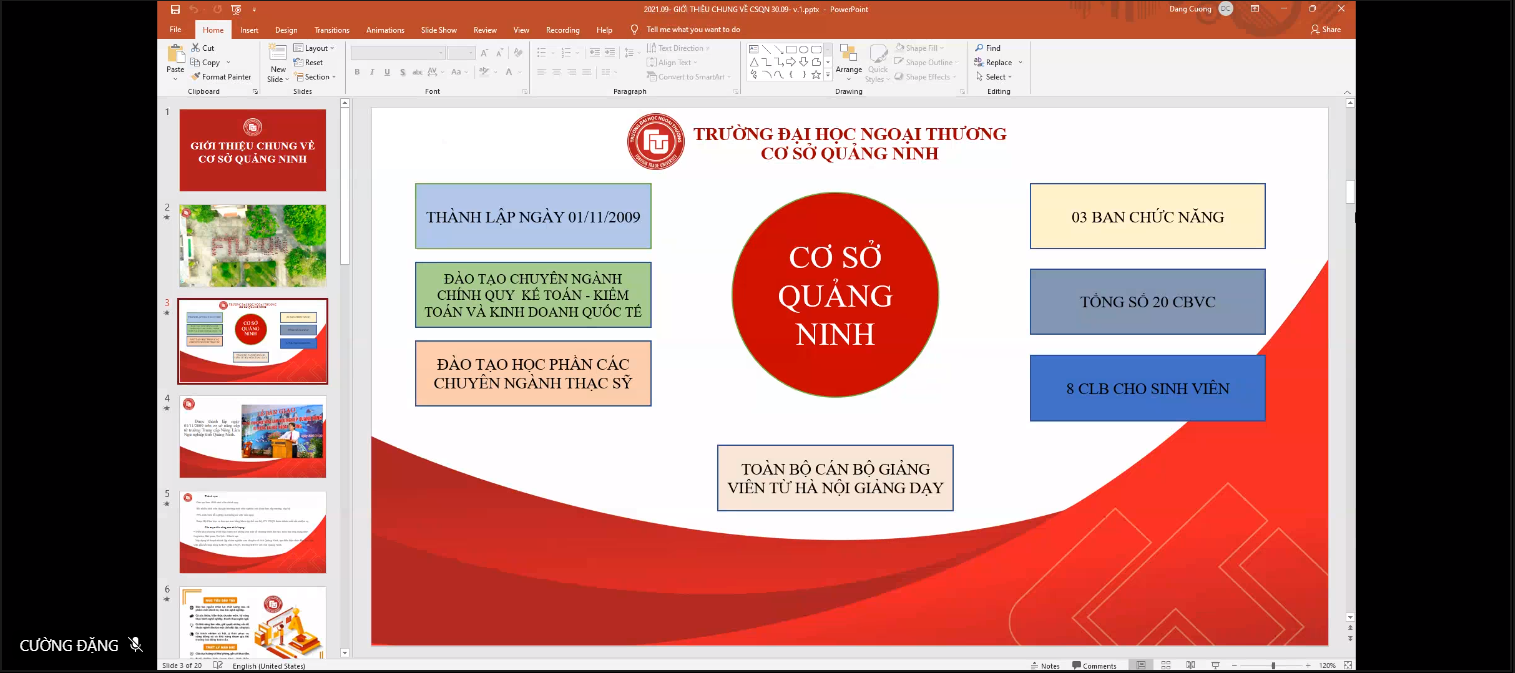Open the Animations tab
This screenshot has height=673, width=1515.
tap(385, 30)
